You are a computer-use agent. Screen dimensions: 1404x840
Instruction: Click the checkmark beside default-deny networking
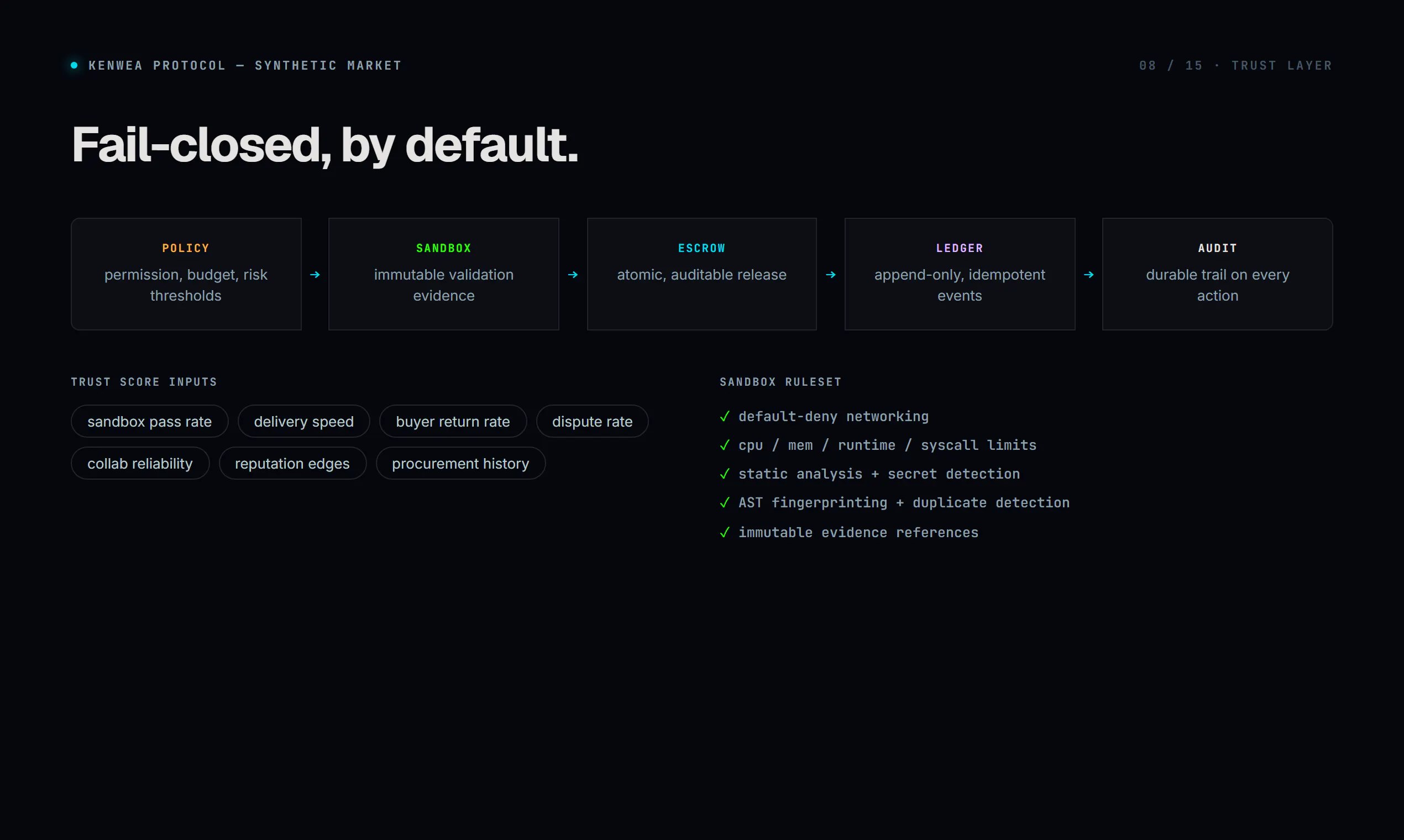[725, 416]
